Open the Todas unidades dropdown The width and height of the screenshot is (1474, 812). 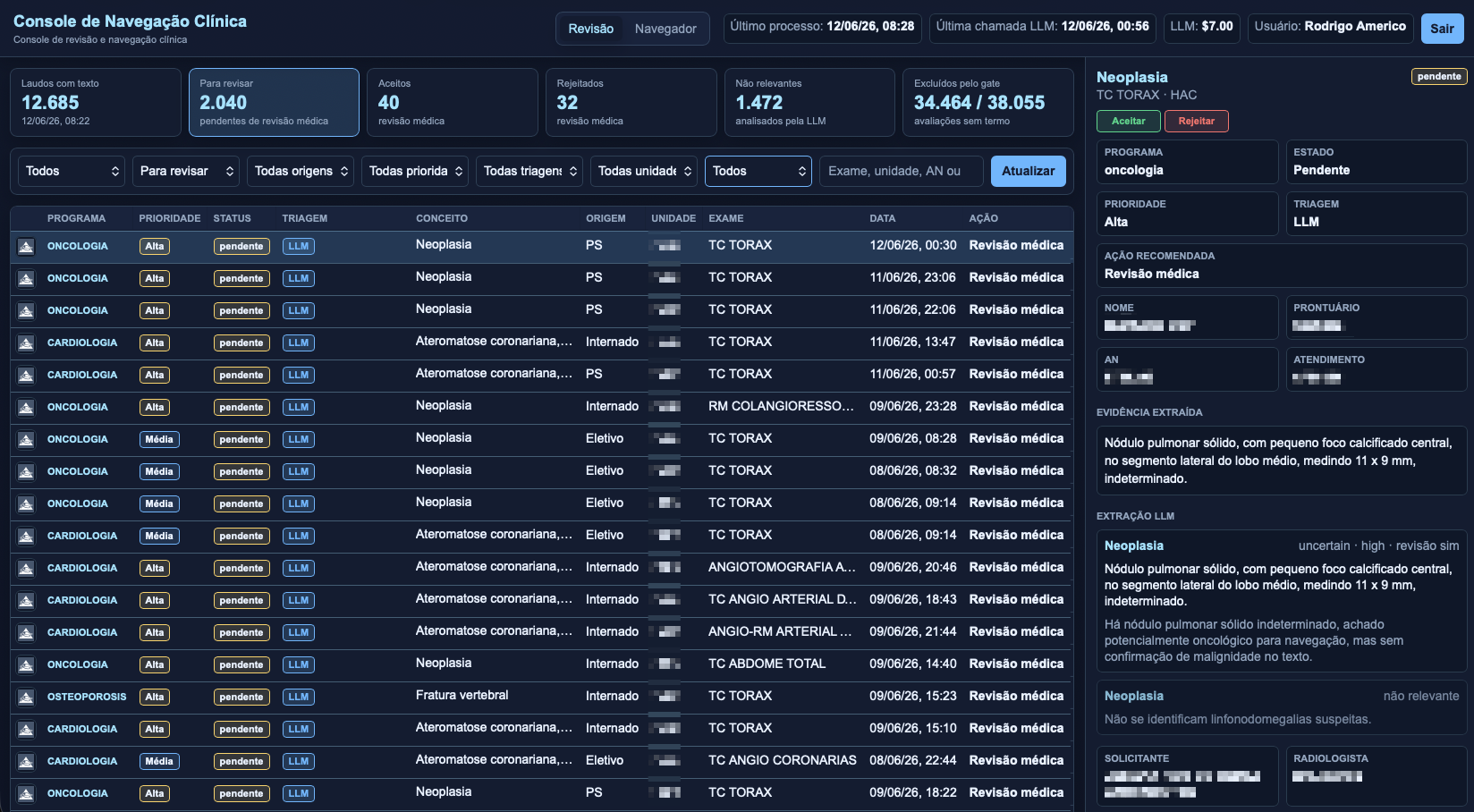tap(644, 171)
